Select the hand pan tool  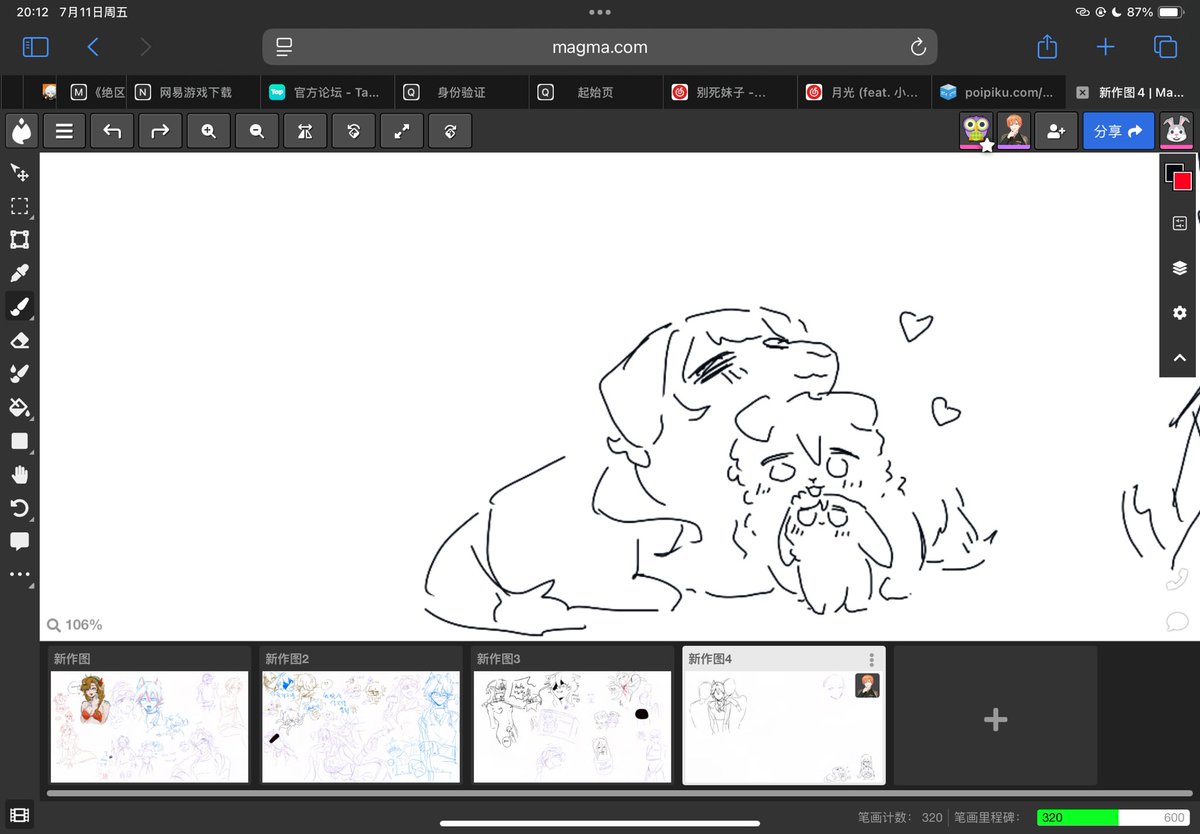click(19, 475)
